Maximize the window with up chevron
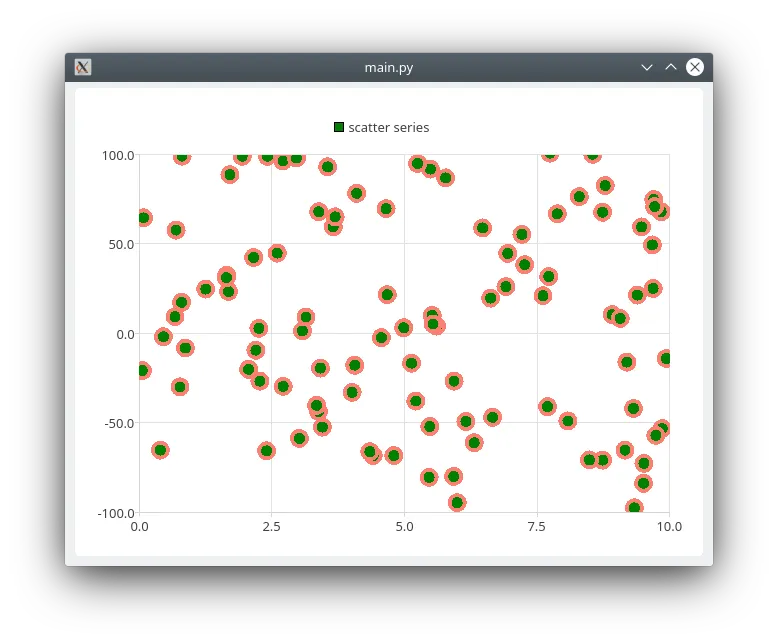The image size is (778, 643). 671,67
